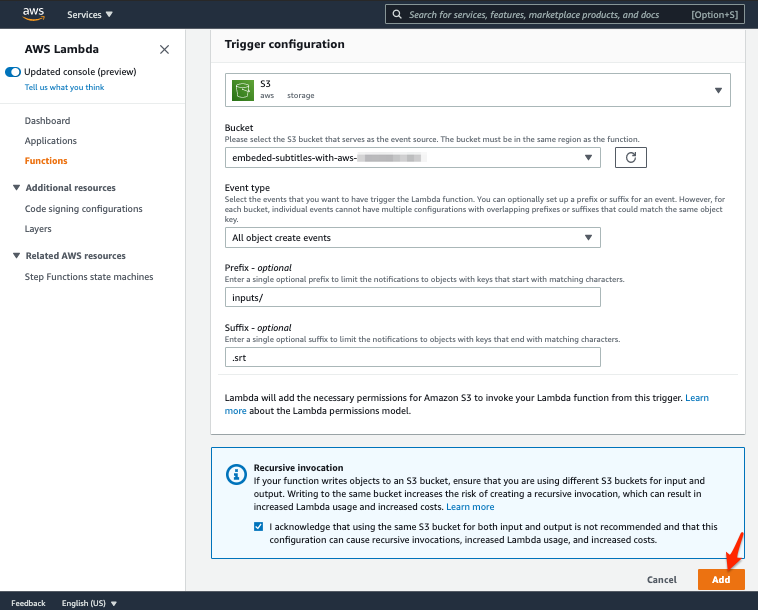Select Functions in sidebar
This screenshot has width=758, height=610.
pos(46,161)
